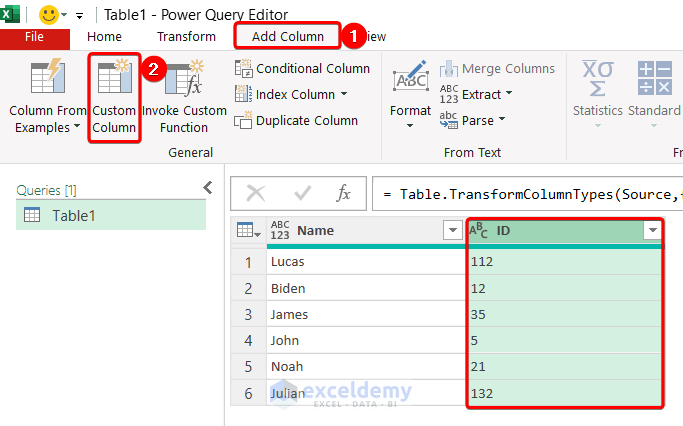
Task: Open the Index Column dropdown
Action: pyautogui.click(x=344, y=94)
